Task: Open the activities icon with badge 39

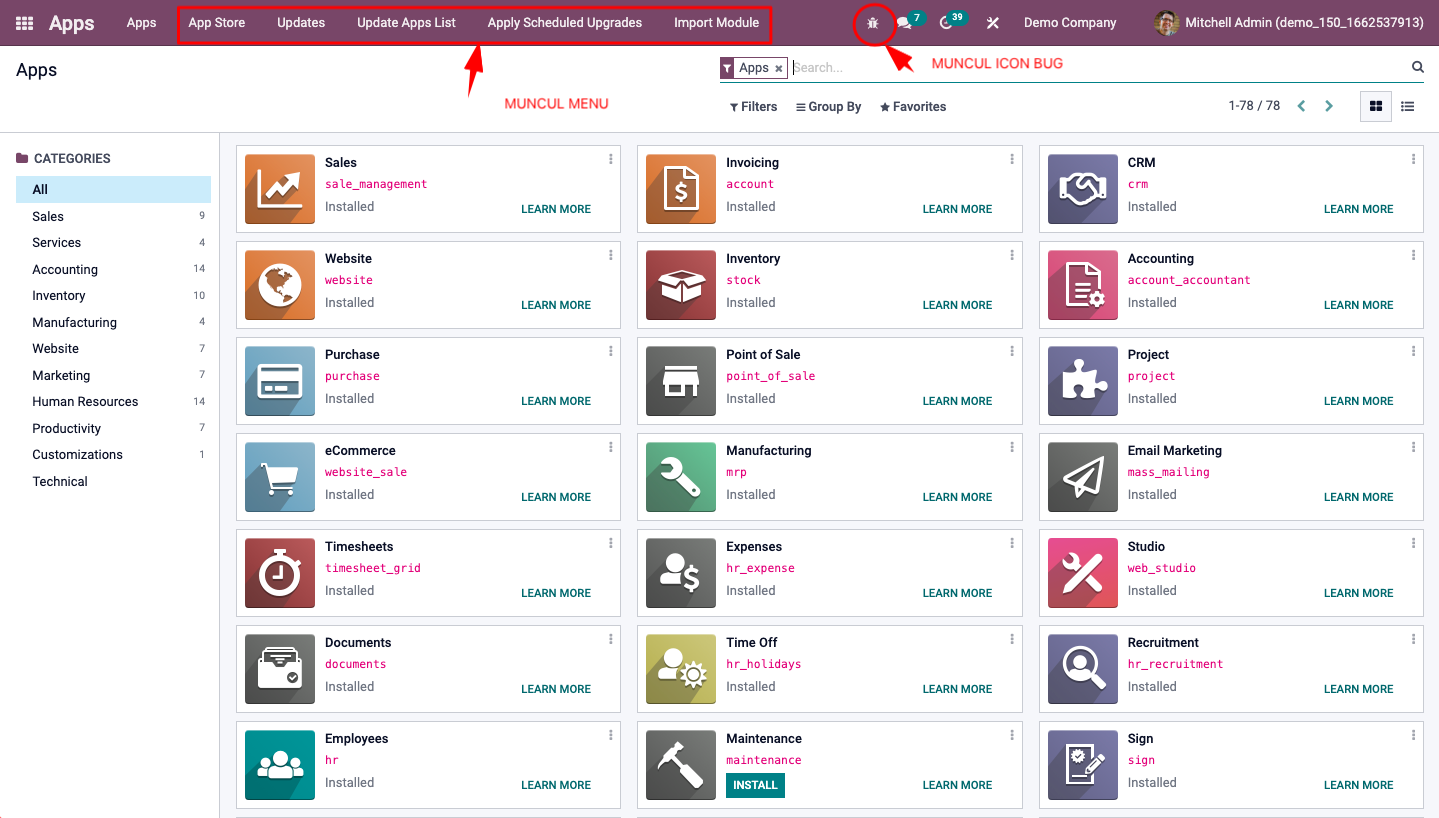Action: pos(945,22)
